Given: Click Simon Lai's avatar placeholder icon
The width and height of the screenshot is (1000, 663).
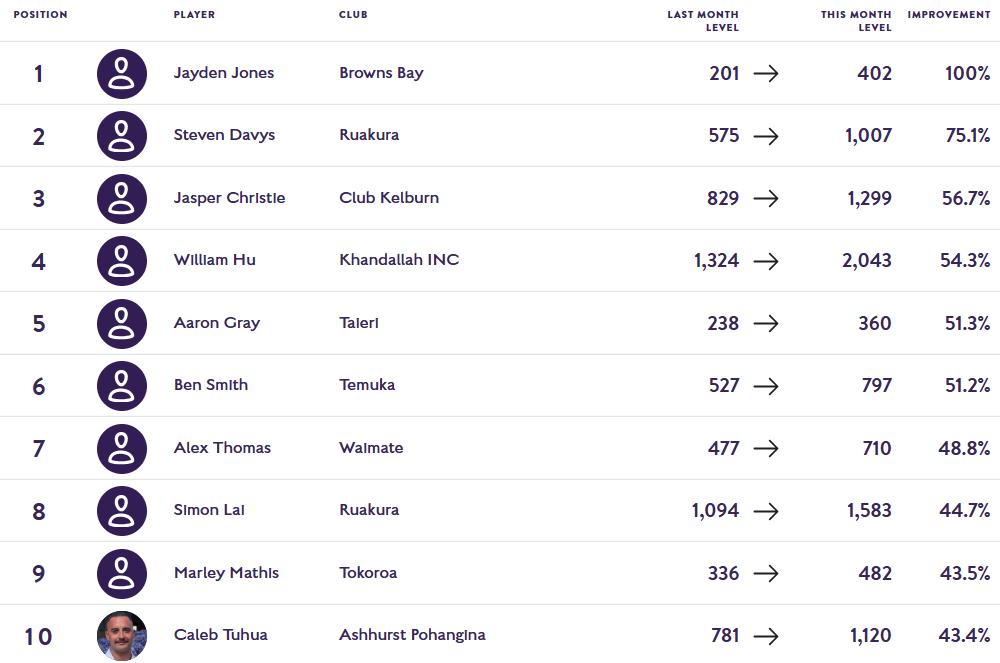Looking at the screenshot, I should (x=122, y=511).
